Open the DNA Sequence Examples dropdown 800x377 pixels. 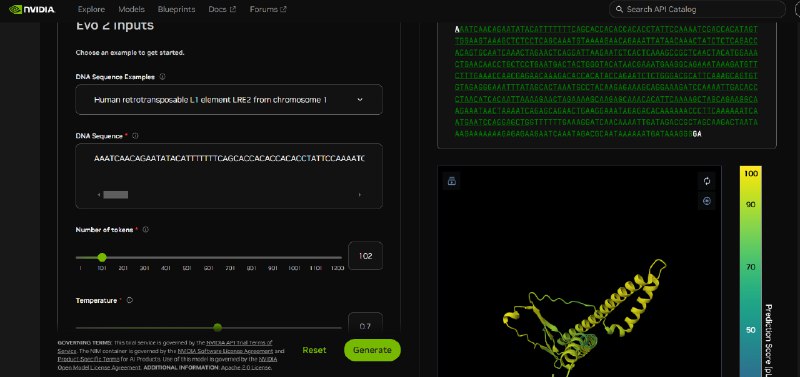pyautogui.click(x=229, y=100)
